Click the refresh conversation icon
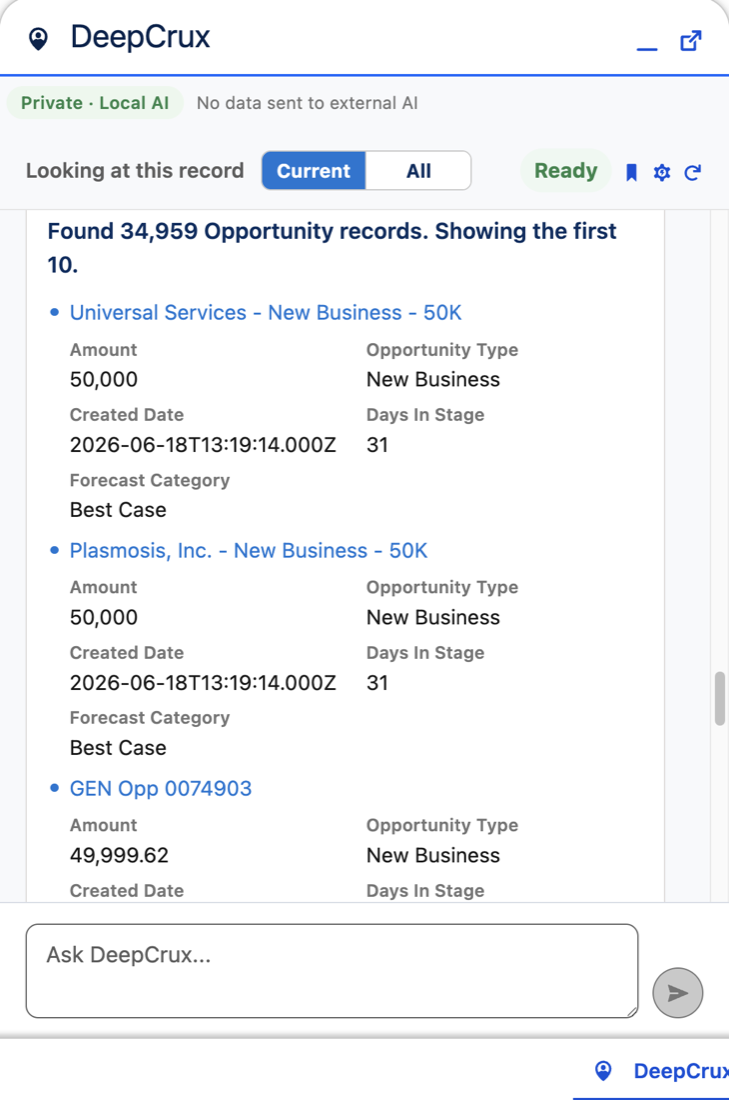Viewport: 729px width, 1100px height. (x=693, y=172)
